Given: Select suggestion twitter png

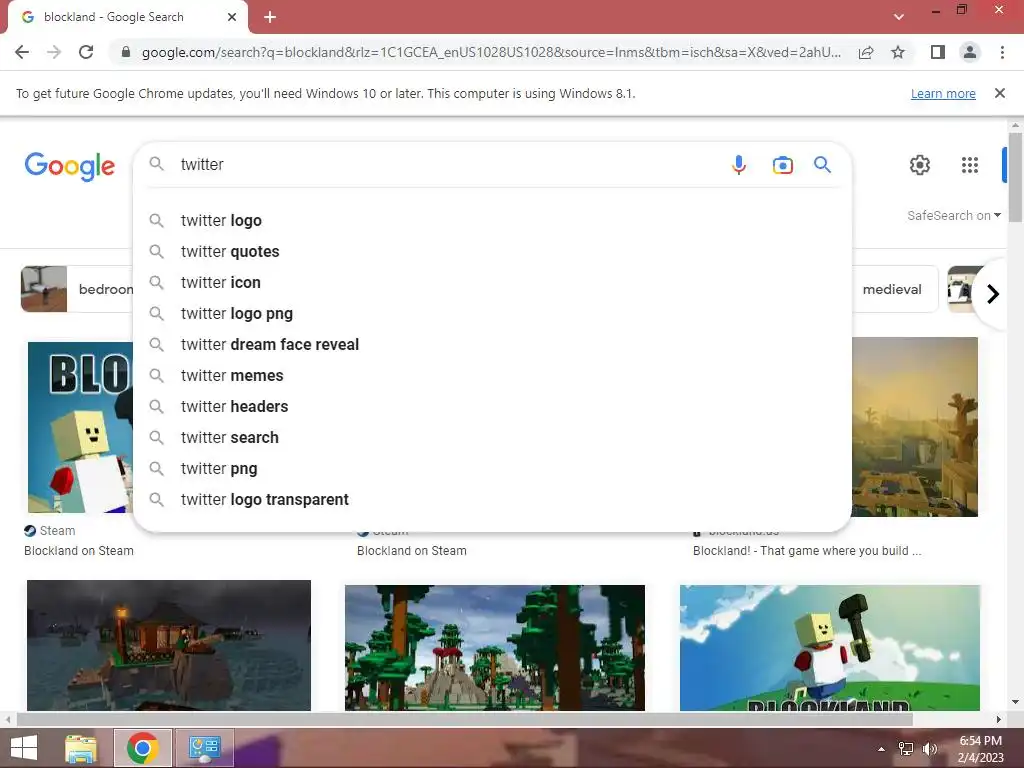Looking at the screenshot, I should [492, 469].
